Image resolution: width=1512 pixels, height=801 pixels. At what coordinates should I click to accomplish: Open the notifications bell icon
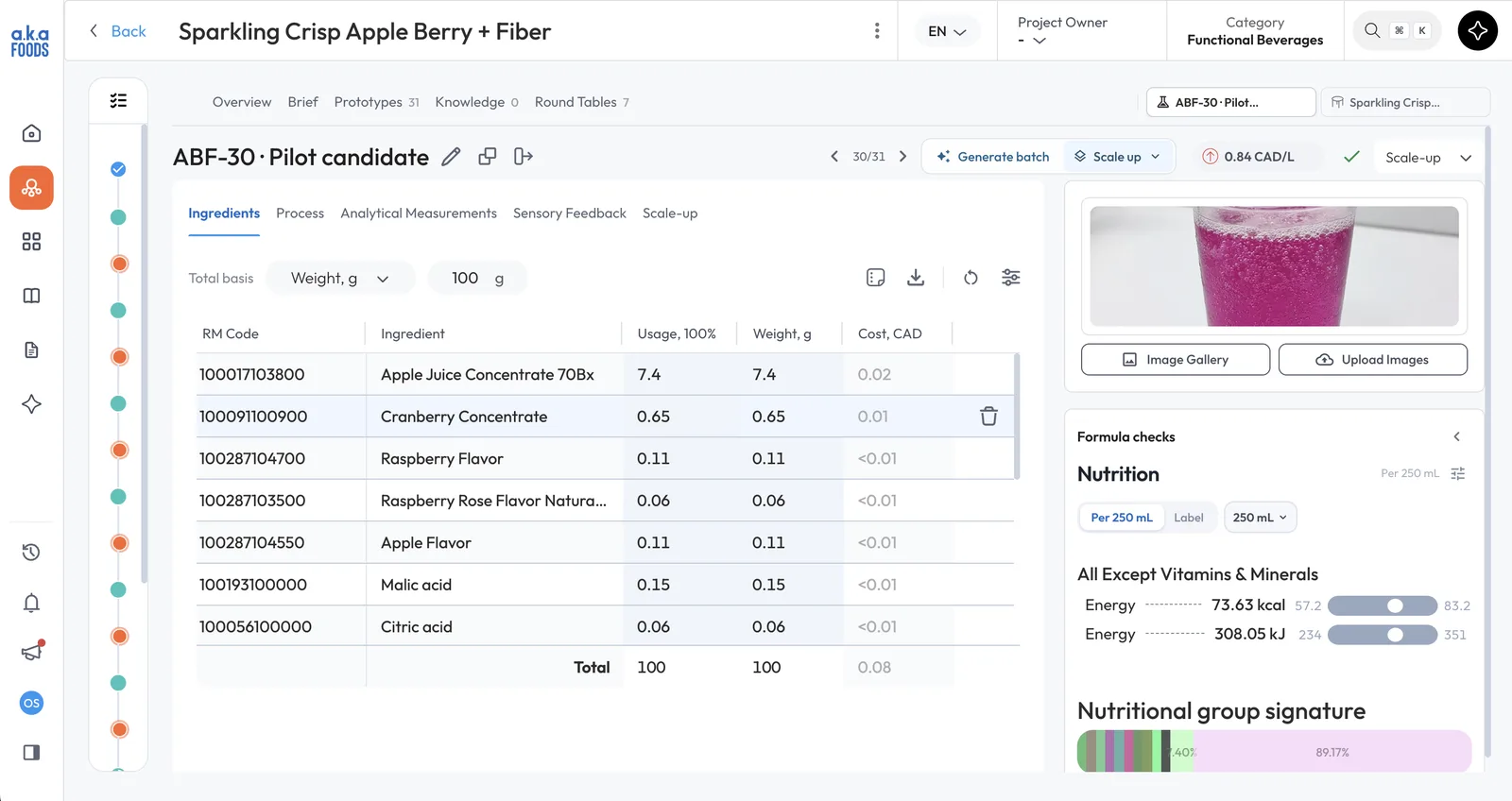coord(31,603)
